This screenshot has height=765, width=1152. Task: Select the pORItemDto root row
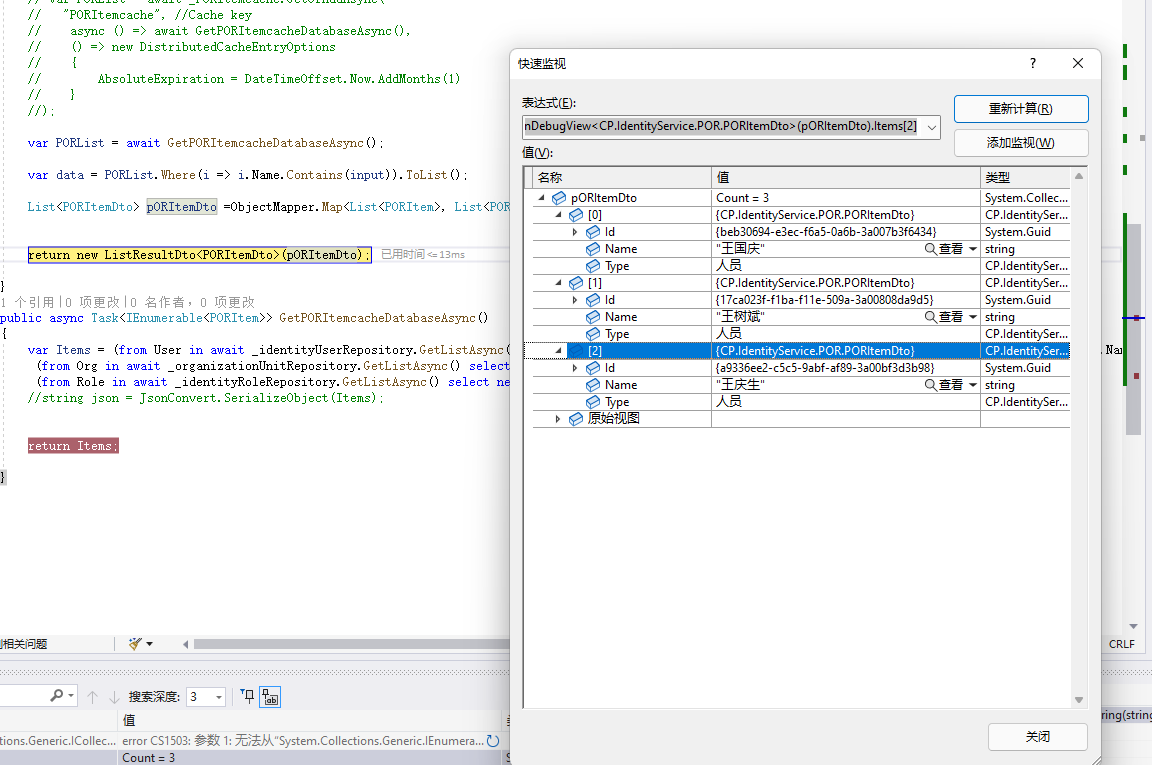click(x=604, y=198)
